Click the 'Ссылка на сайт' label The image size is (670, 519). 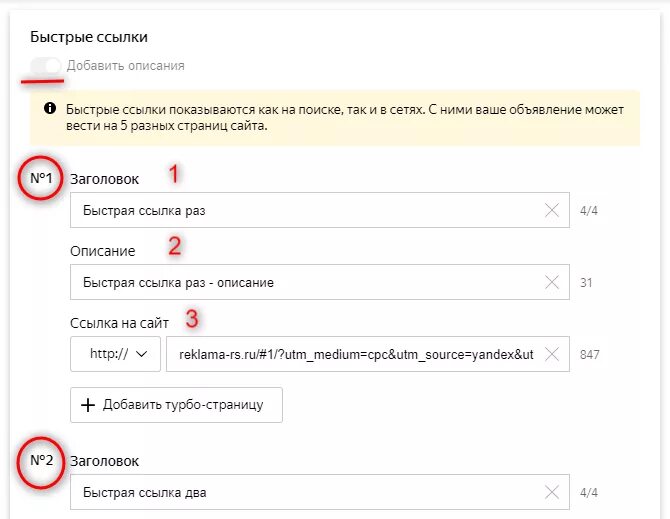[119, 323]
